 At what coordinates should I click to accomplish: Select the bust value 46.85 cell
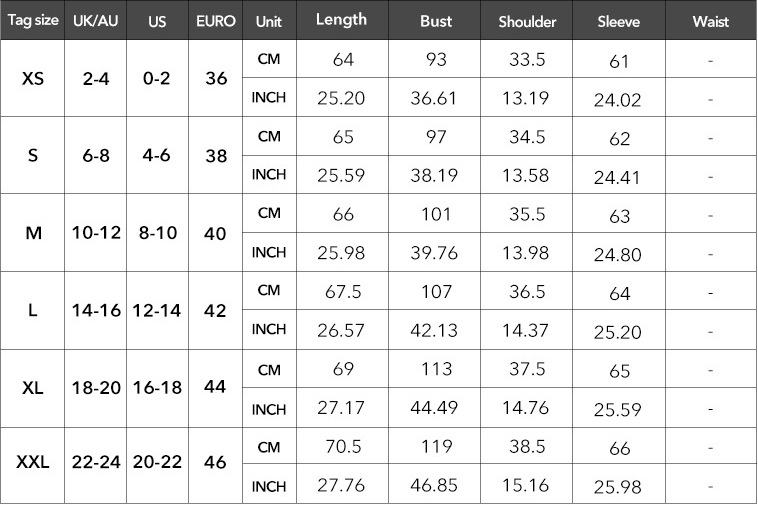436,485
